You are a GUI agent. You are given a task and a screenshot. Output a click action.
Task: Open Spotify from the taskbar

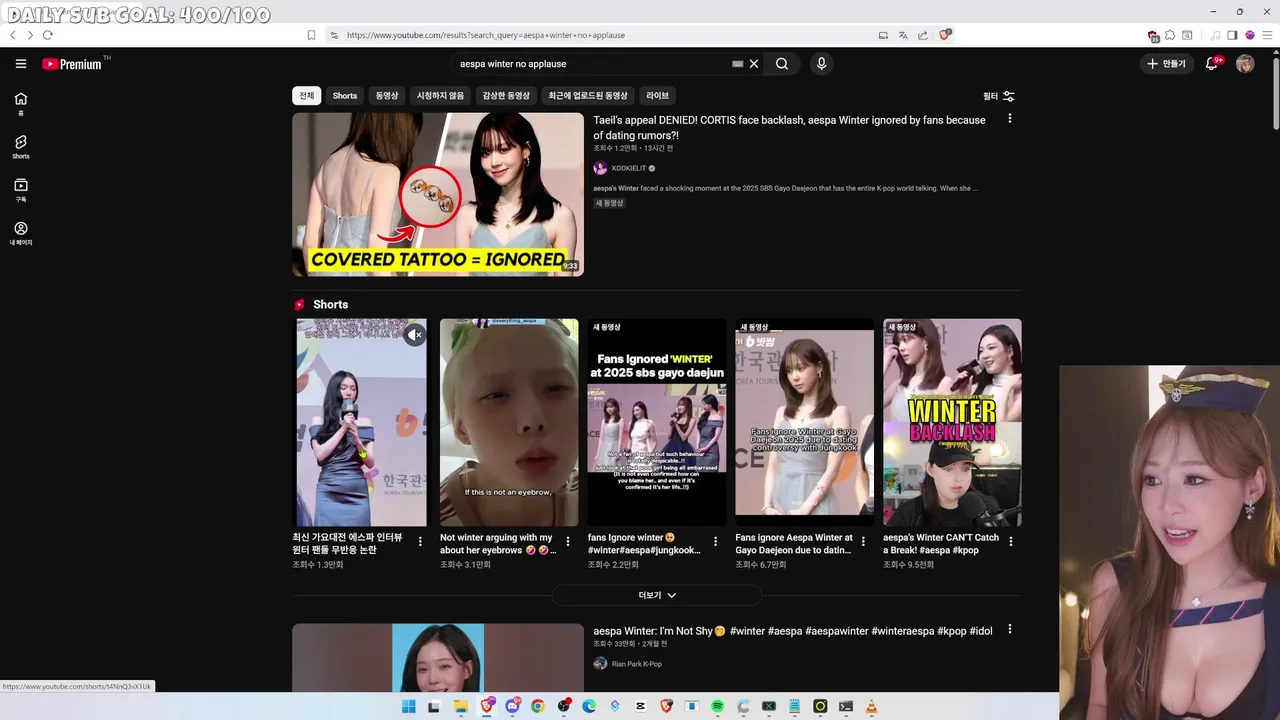tap(717, 706)
